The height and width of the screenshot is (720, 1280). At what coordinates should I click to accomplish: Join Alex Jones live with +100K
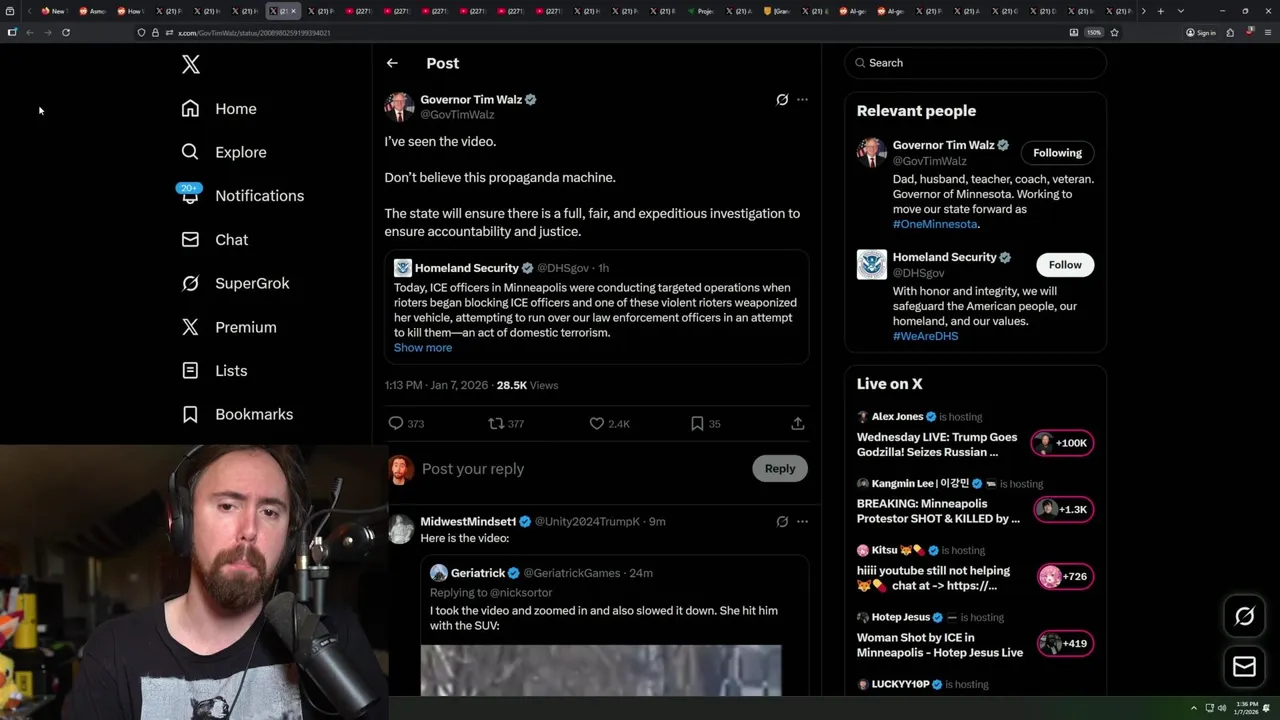(1062, 443)
